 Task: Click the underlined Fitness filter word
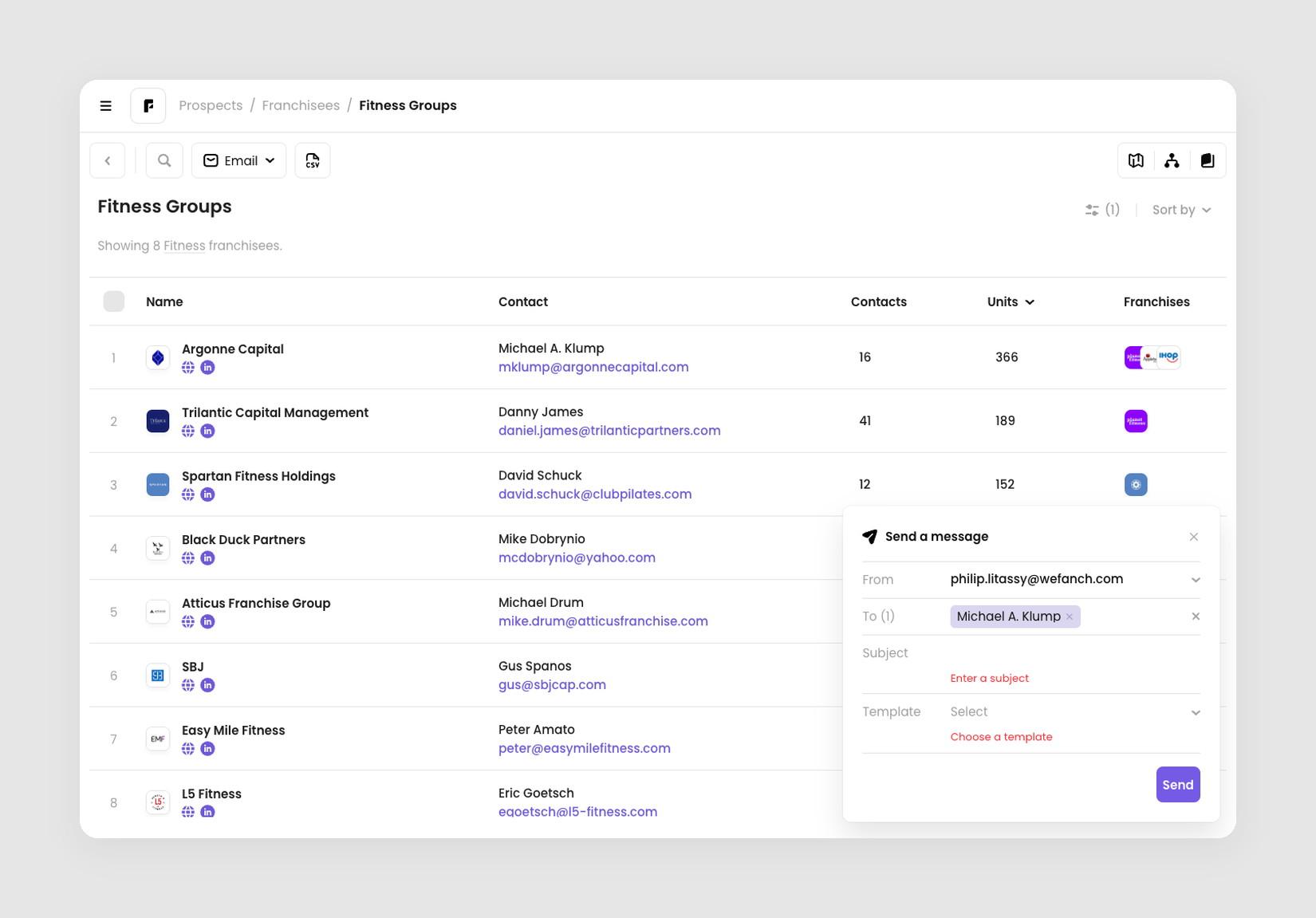tap(184, 246)
